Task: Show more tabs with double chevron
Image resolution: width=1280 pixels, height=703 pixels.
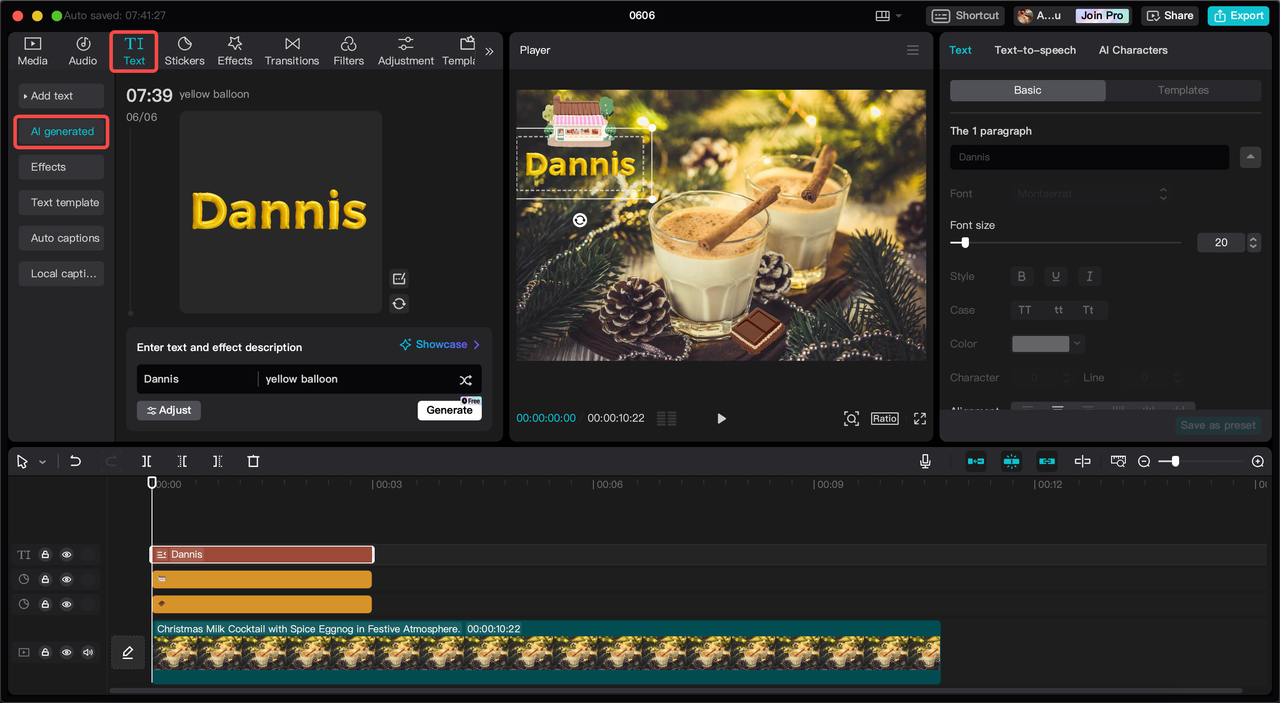Action: (489, 51)
